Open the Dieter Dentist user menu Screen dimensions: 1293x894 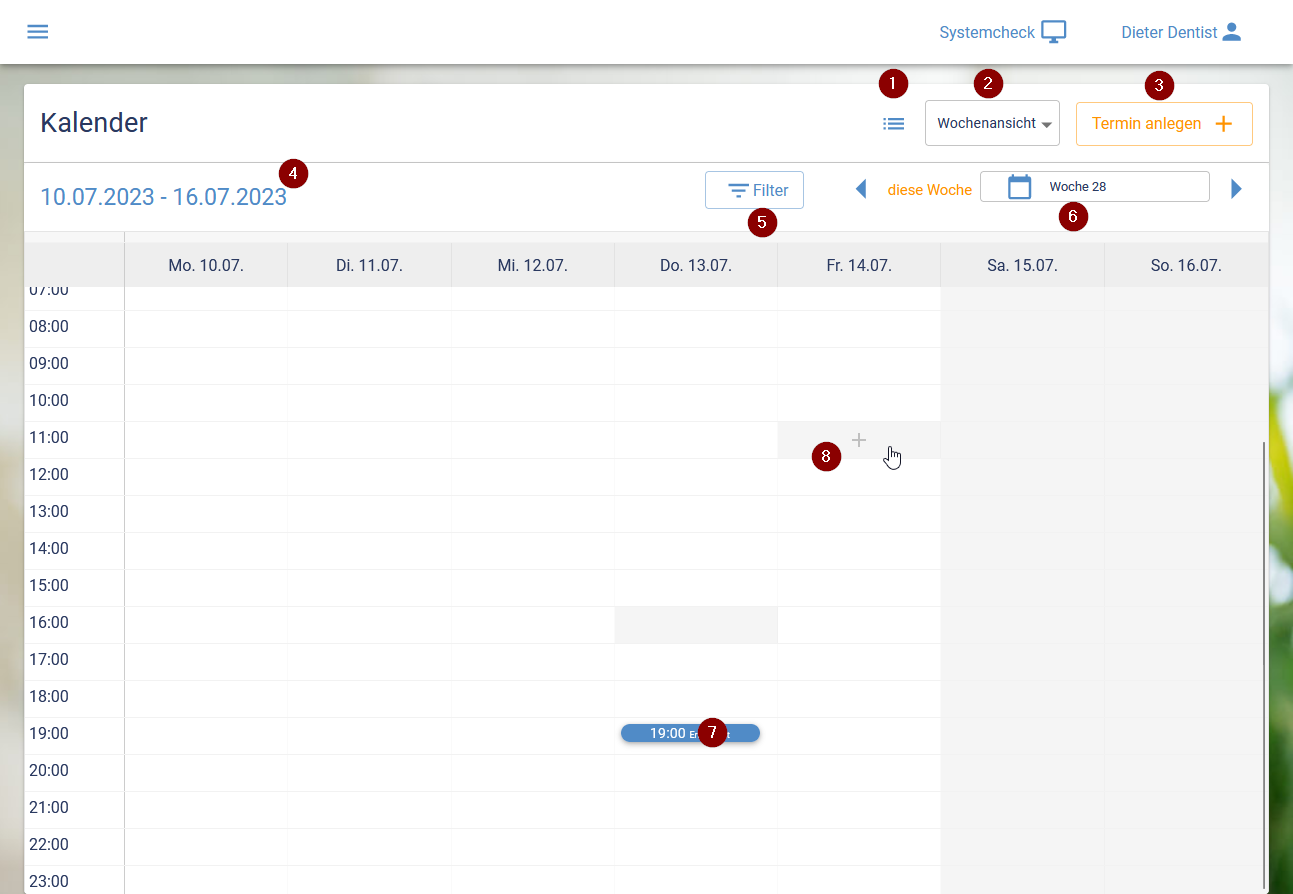(x=1181, y=31)
